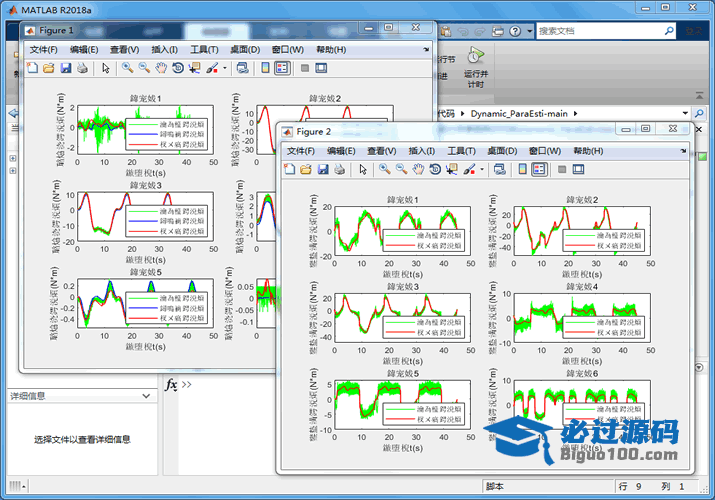Hide plot tools in Figure 2 toolbar
The height and width of the screenshot is (500, 715).
562,170
